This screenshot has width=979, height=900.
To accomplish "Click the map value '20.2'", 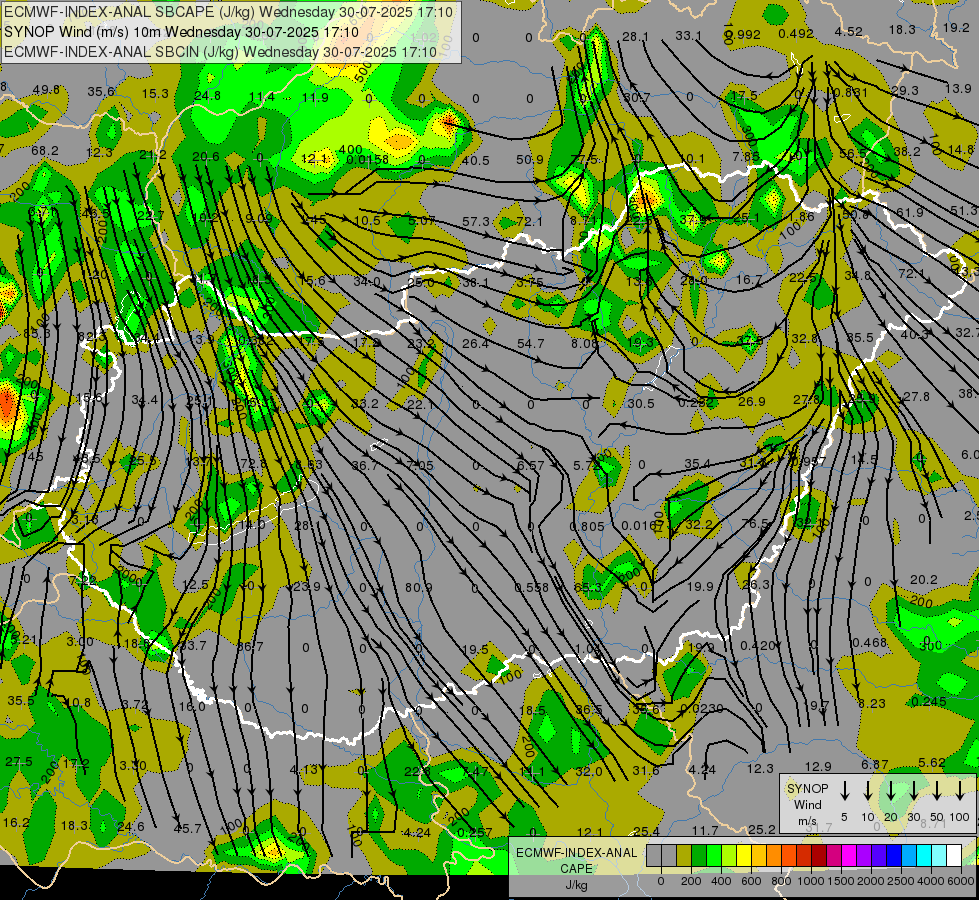I will 923,580.
